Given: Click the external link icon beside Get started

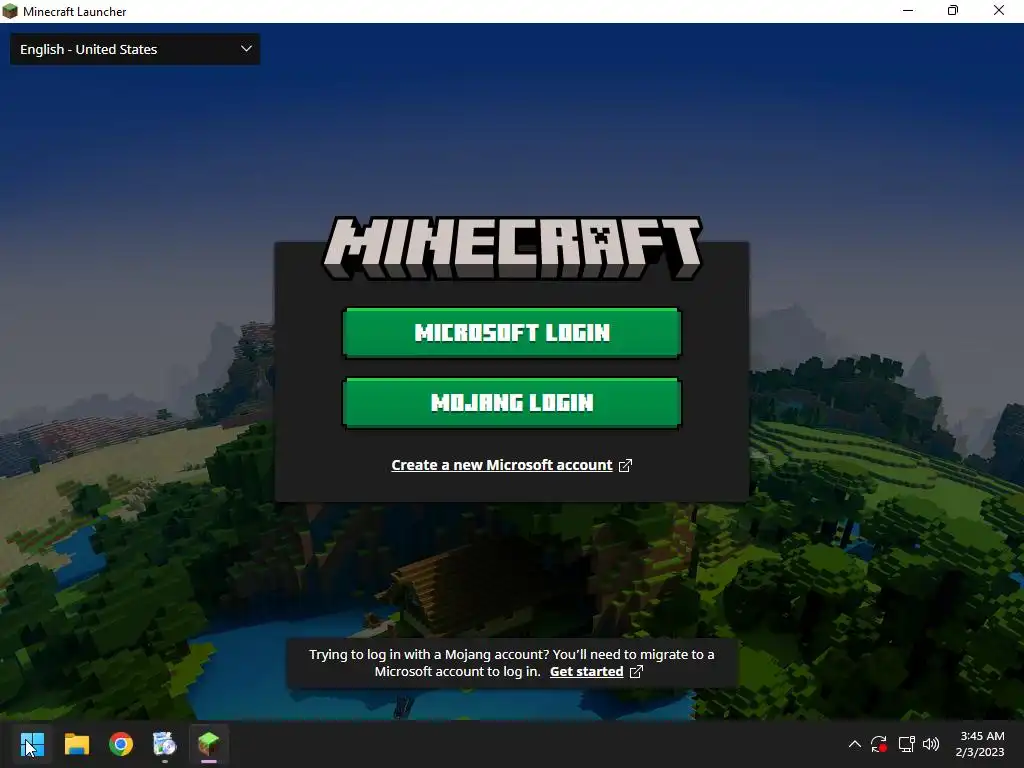Looking at the screenshot, I should click(x=636, y=671).
